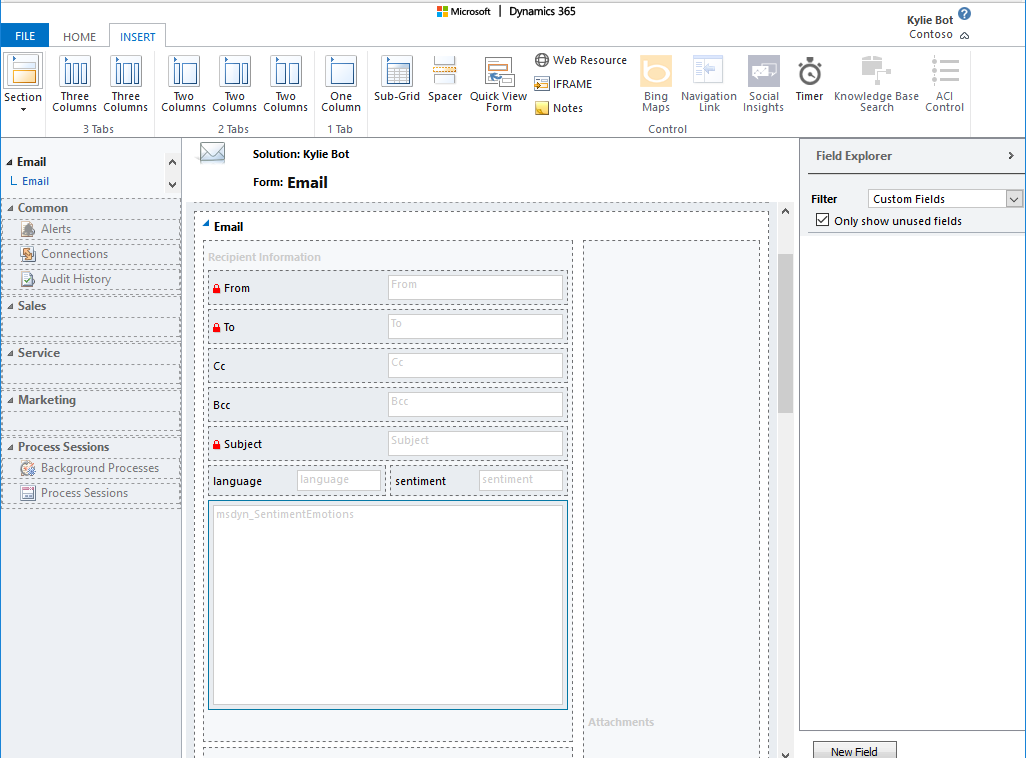Viewport: 1026px width, 758px height.
Task: Insert ACI Control
Action: [x=944, y=84]
